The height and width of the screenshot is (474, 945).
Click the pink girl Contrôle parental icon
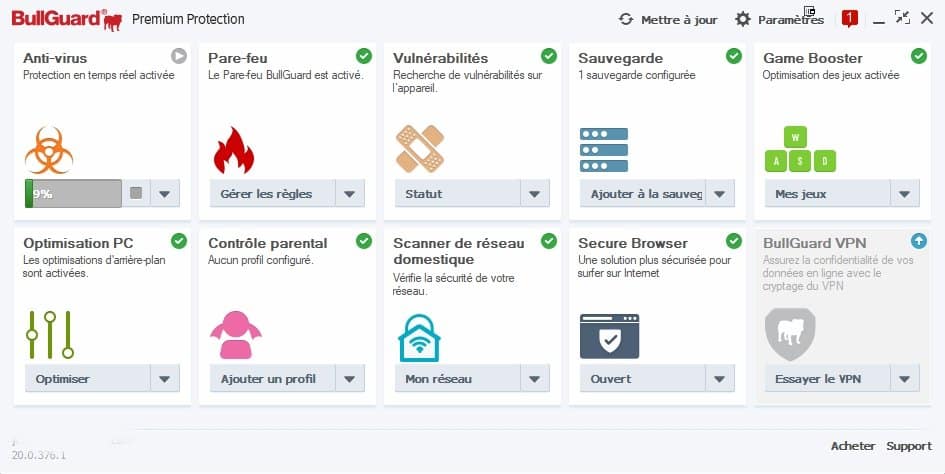tap(236, 335)
